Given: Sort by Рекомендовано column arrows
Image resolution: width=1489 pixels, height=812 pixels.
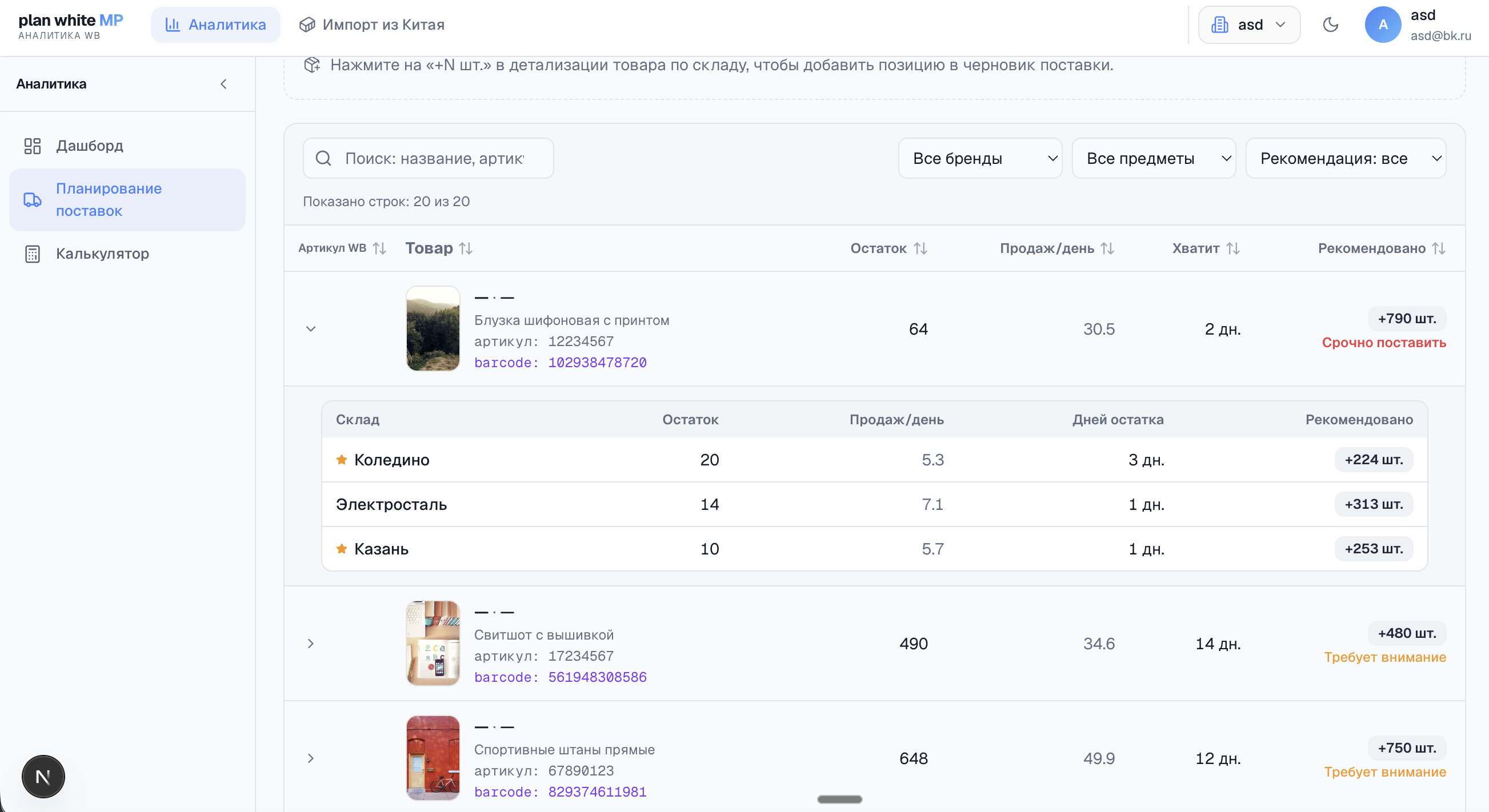Looking at the screenshot, I should [1439, 248].
